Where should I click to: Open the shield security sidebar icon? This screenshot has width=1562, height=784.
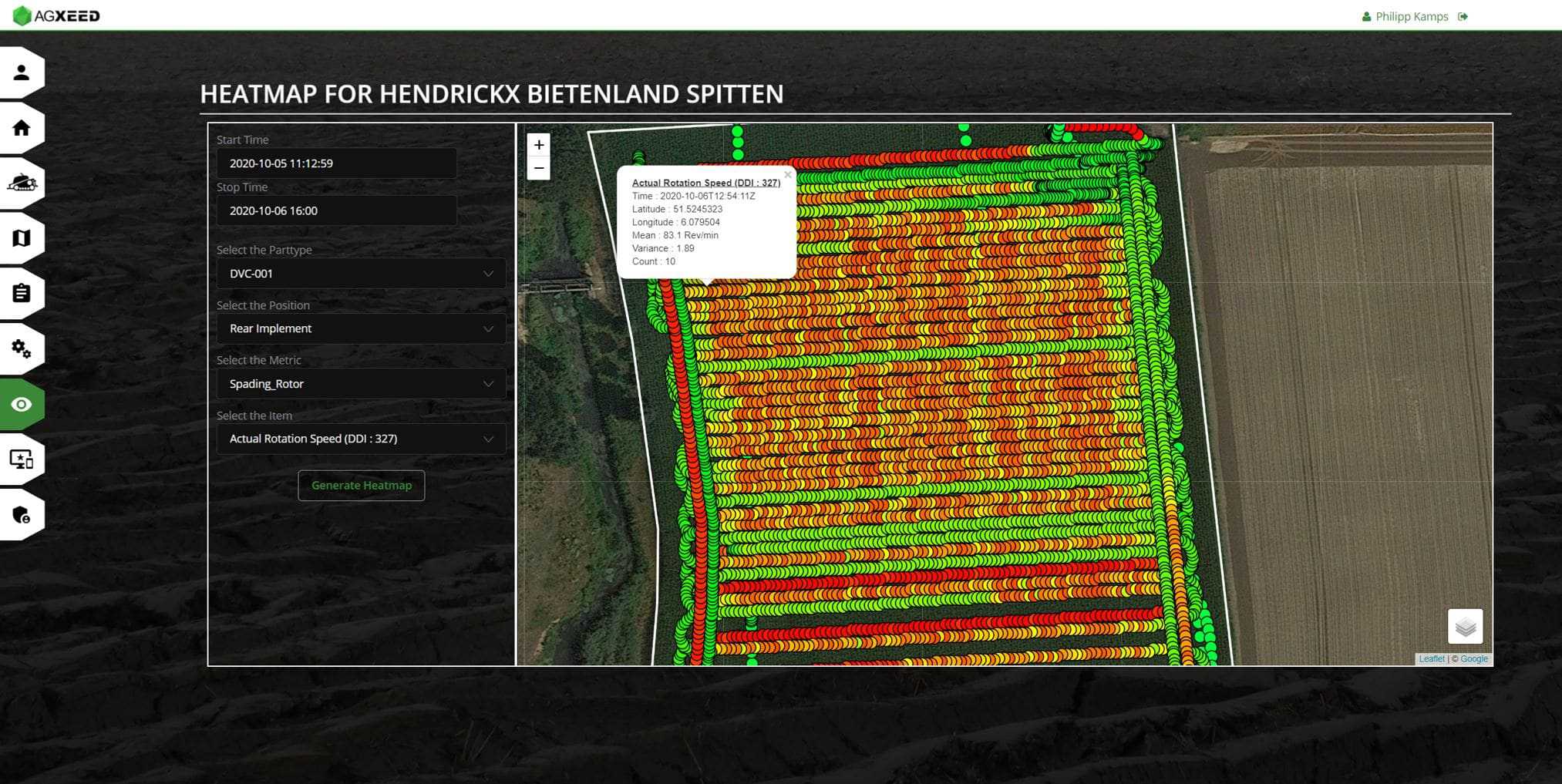(22, 514)
